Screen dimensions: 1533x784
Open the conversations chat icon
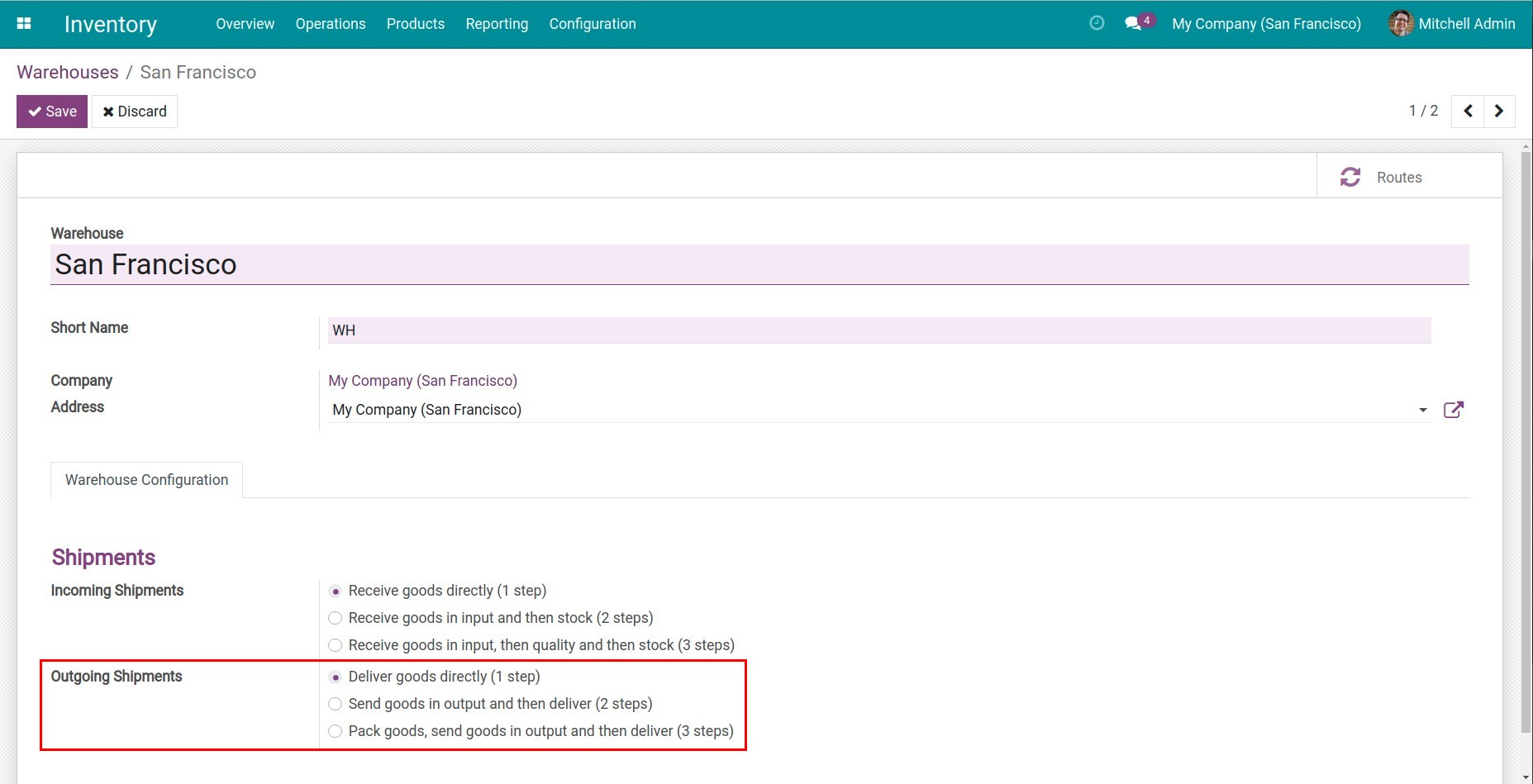pos(1133,23)
